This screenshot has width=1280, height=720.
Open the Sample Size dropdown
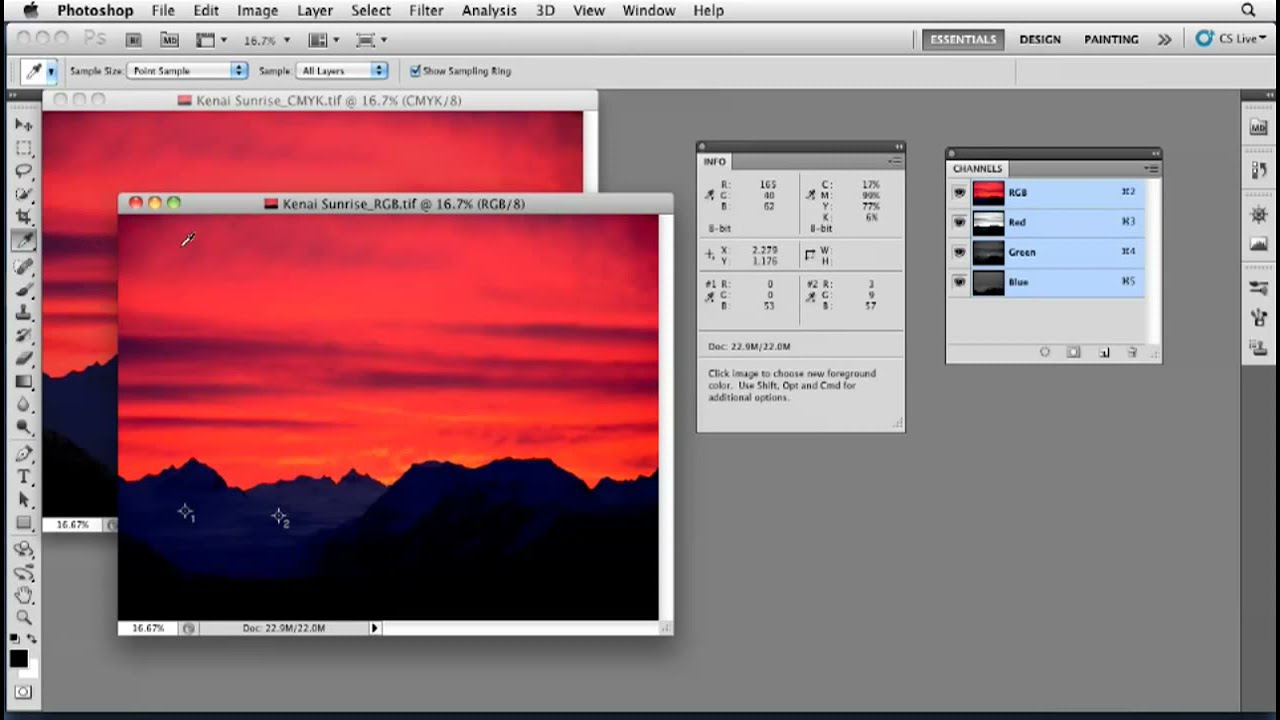click(187, 71)
